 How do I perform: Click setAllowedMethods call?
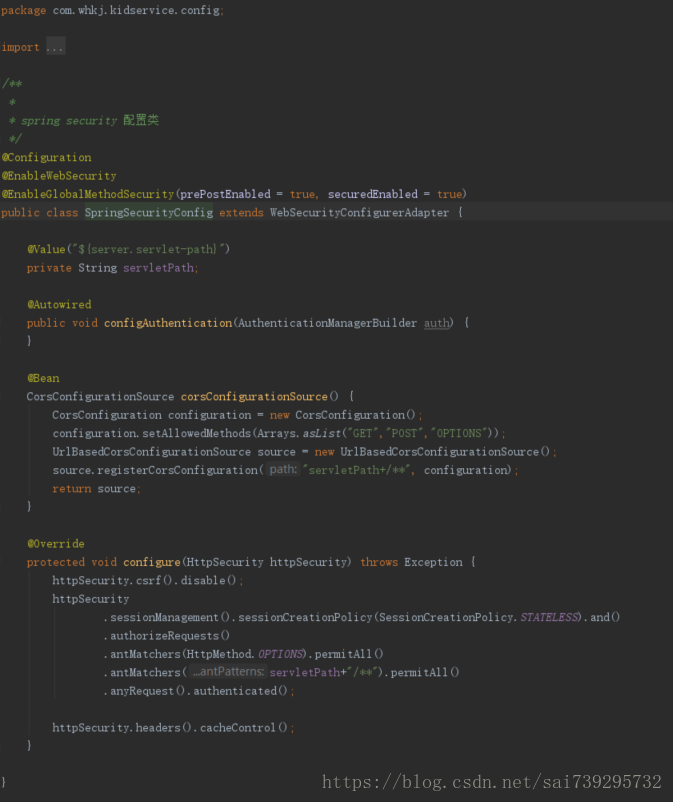[x=196, y=433]
